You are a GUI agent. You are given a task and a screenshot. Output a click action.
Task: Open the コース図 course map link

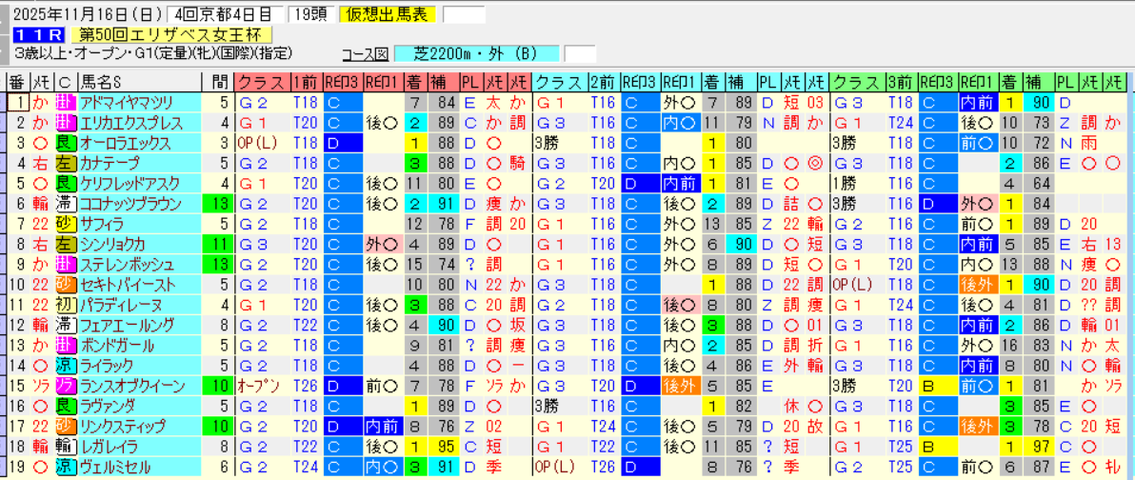point(365,54)
